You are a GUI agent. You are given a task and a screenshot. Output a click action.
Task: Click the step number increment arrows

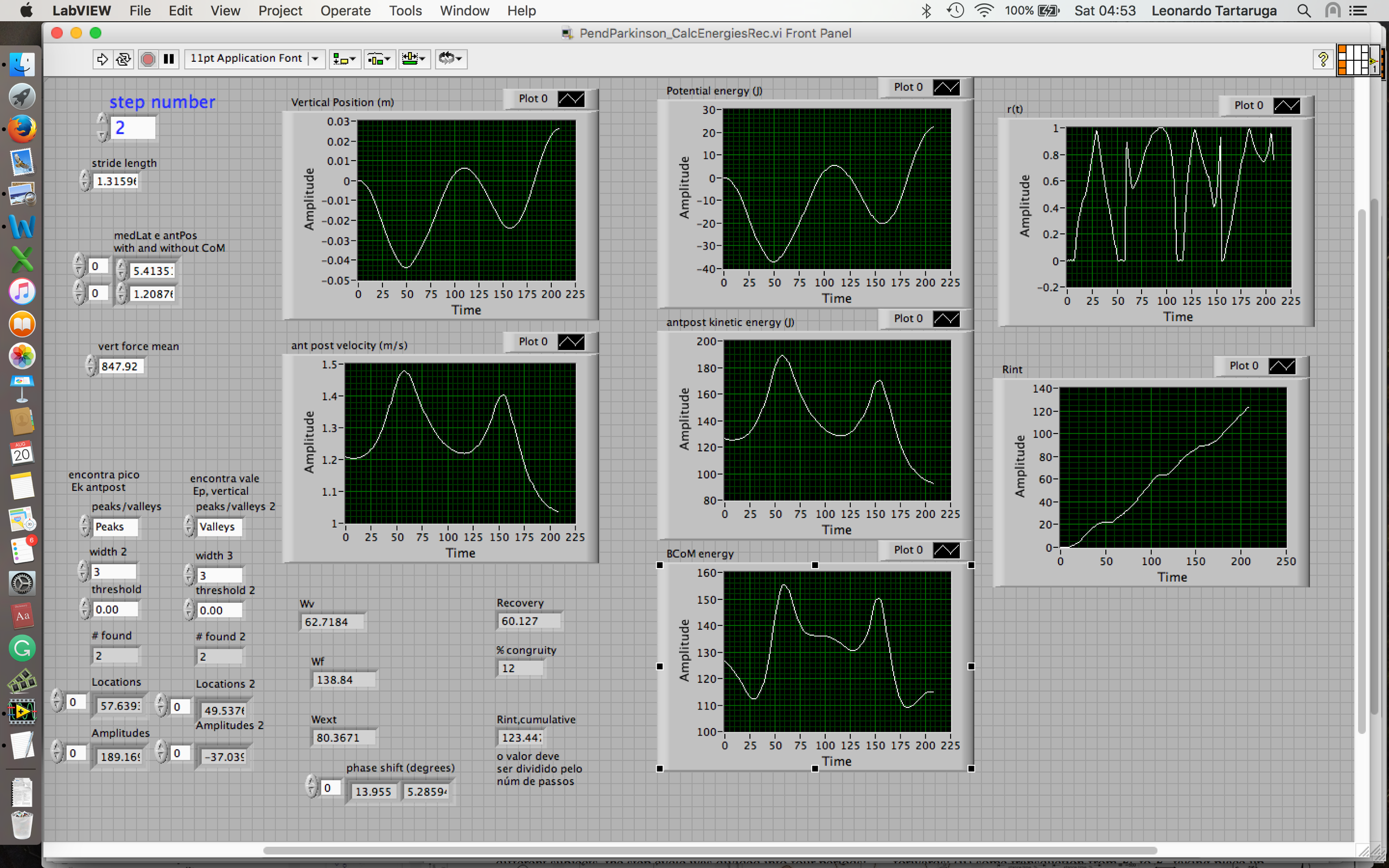point(102,119)
